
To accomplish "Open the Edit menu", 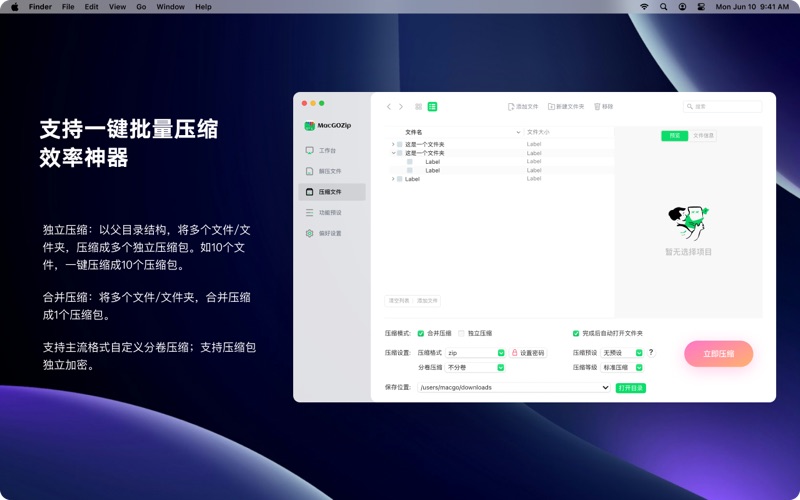I will [x=92, y=7].
